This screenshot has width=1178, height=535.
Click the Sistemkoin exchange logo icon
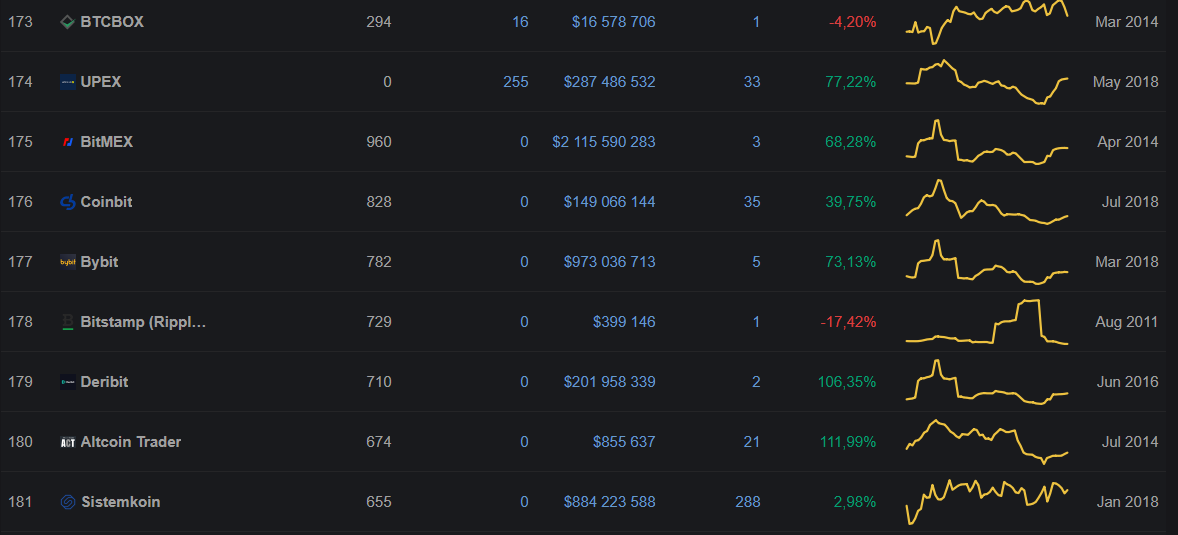click(68, 502)
